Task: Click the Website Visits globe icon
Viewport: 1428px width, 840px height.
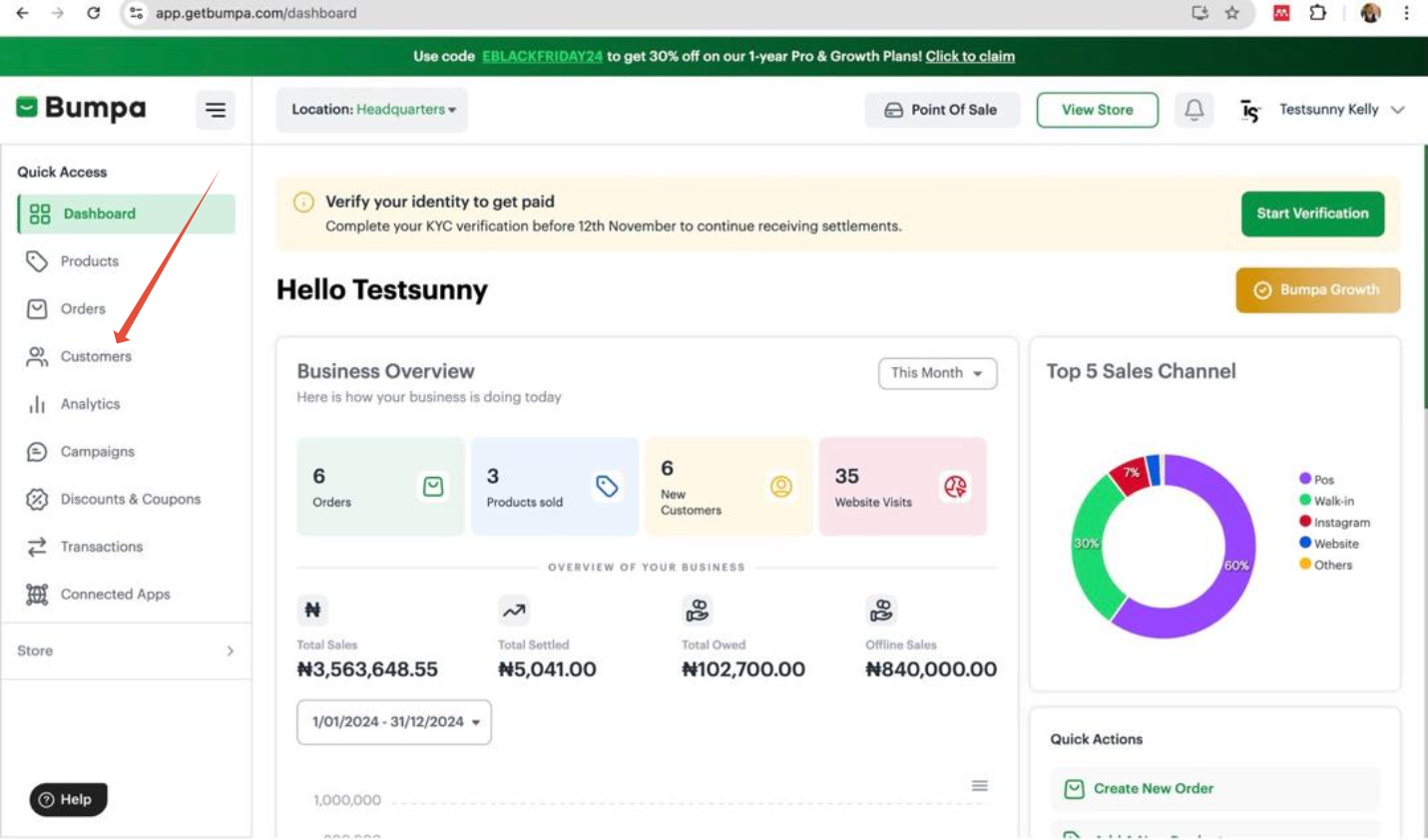Action: 955,486
